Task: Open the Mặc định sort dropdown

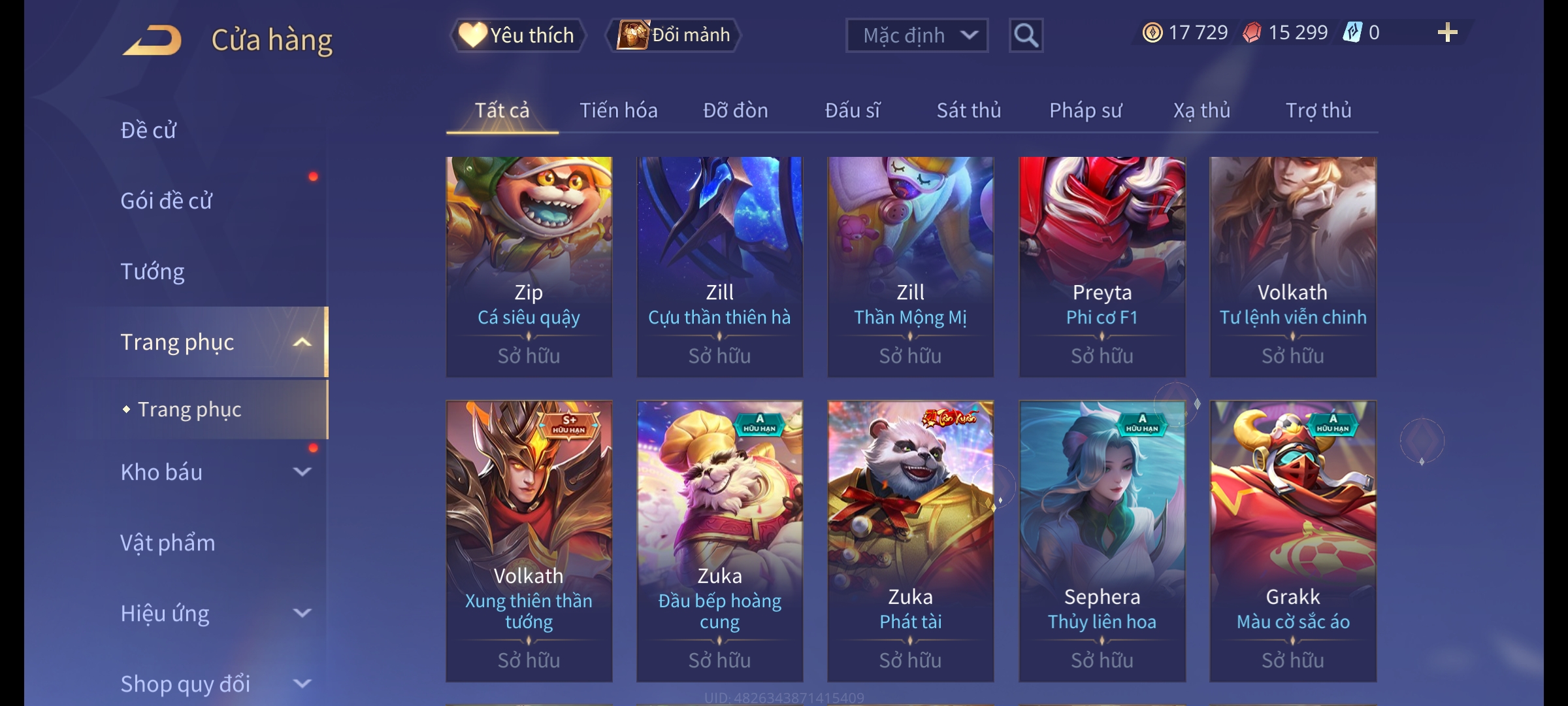Action: pyautogui.click(x=917, y=35)
